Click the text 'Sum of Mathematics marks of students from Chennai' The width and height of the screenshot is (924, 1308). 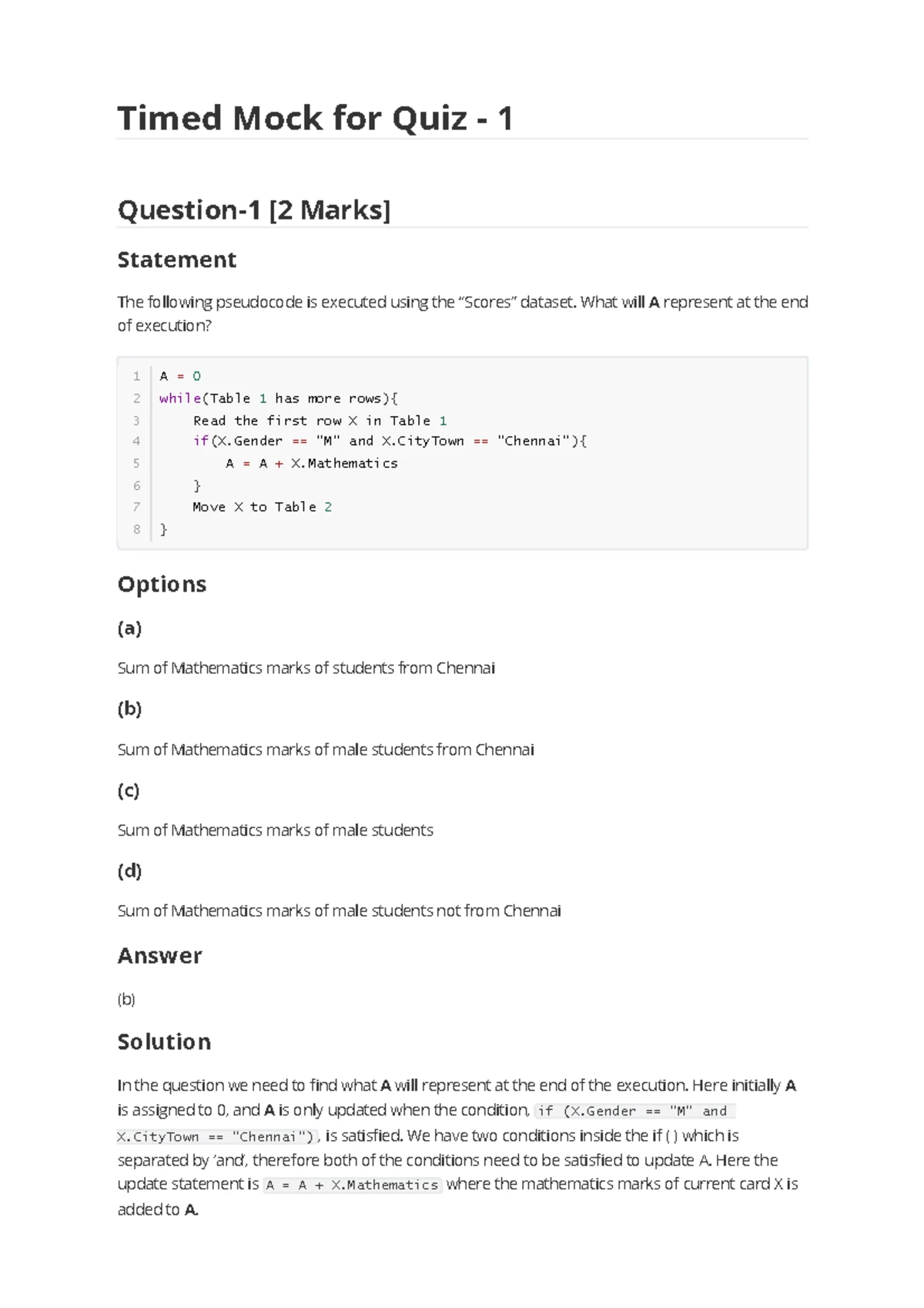tap(306, 668)
